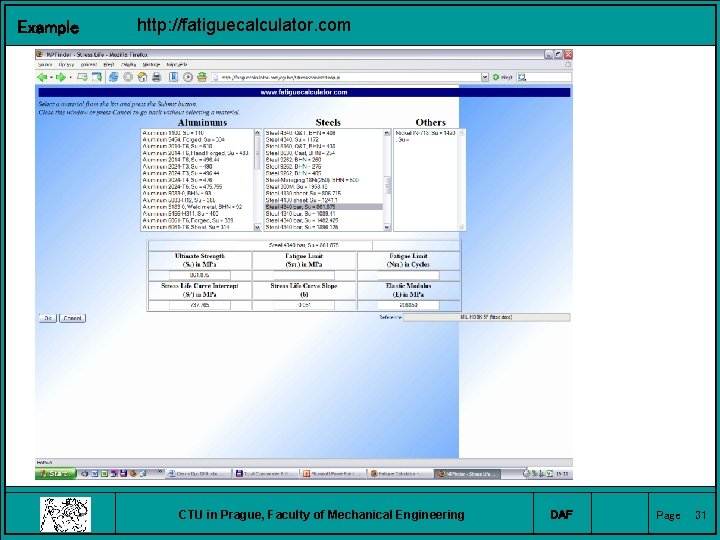
Task: Open the Soubor menu
Action: pos(45,65)
